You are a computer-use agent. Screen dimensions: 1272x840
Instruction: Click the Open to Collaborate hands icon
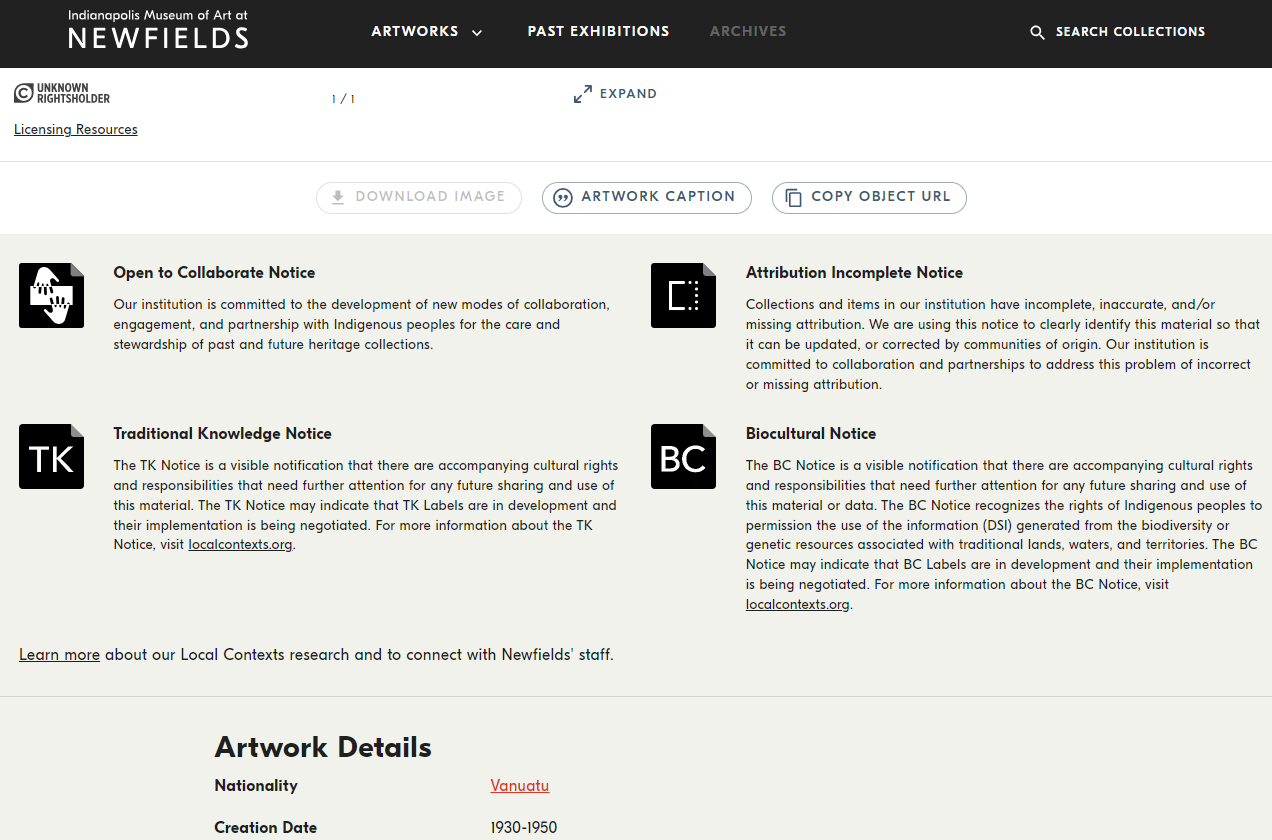coord(51,295)
